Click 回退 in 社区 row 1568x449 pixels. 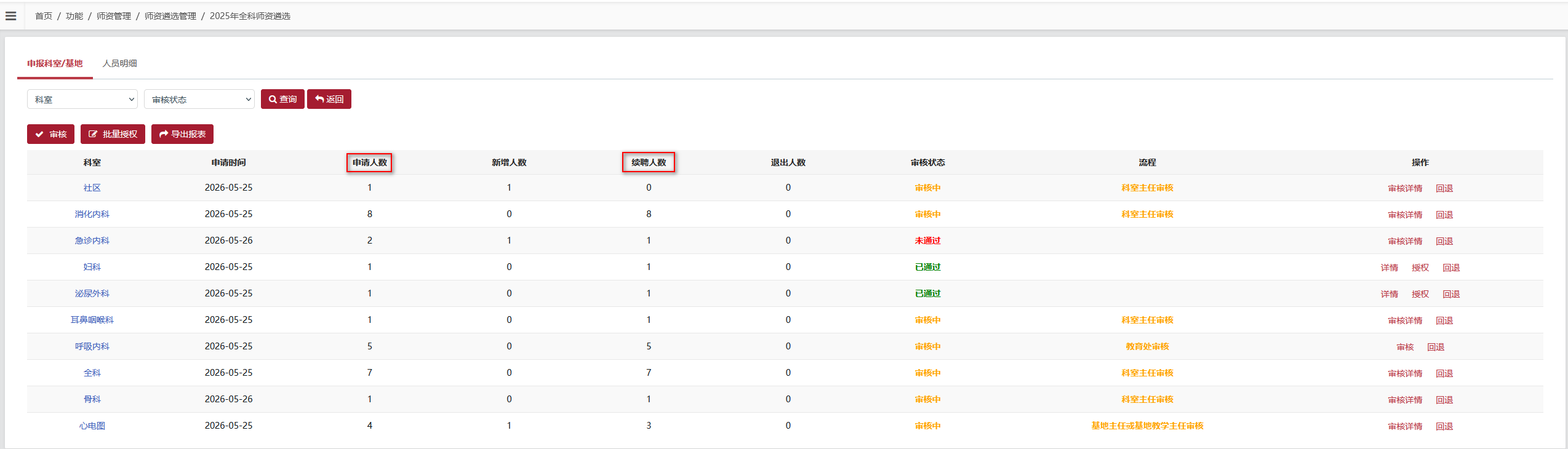1444,188
